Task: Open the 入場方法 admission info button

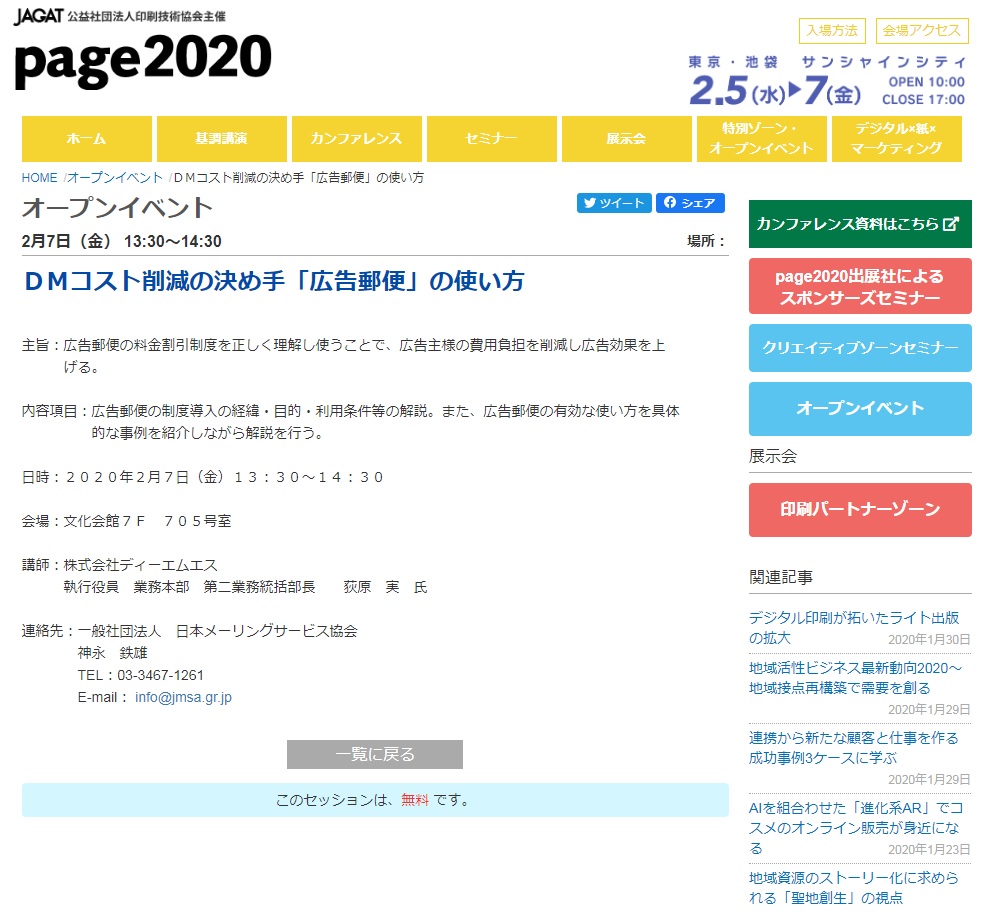Action: (832, 31)
